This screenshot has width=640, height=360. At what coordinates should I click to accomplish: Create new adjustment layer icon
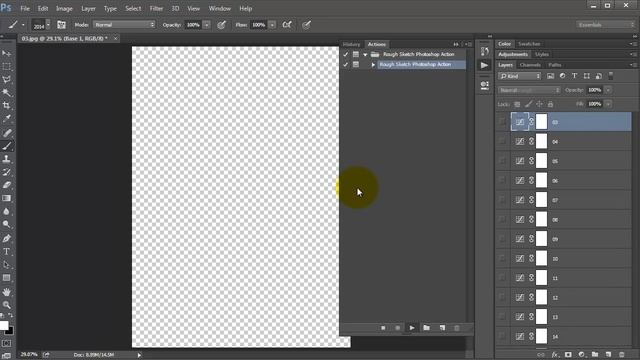[582, 354]
